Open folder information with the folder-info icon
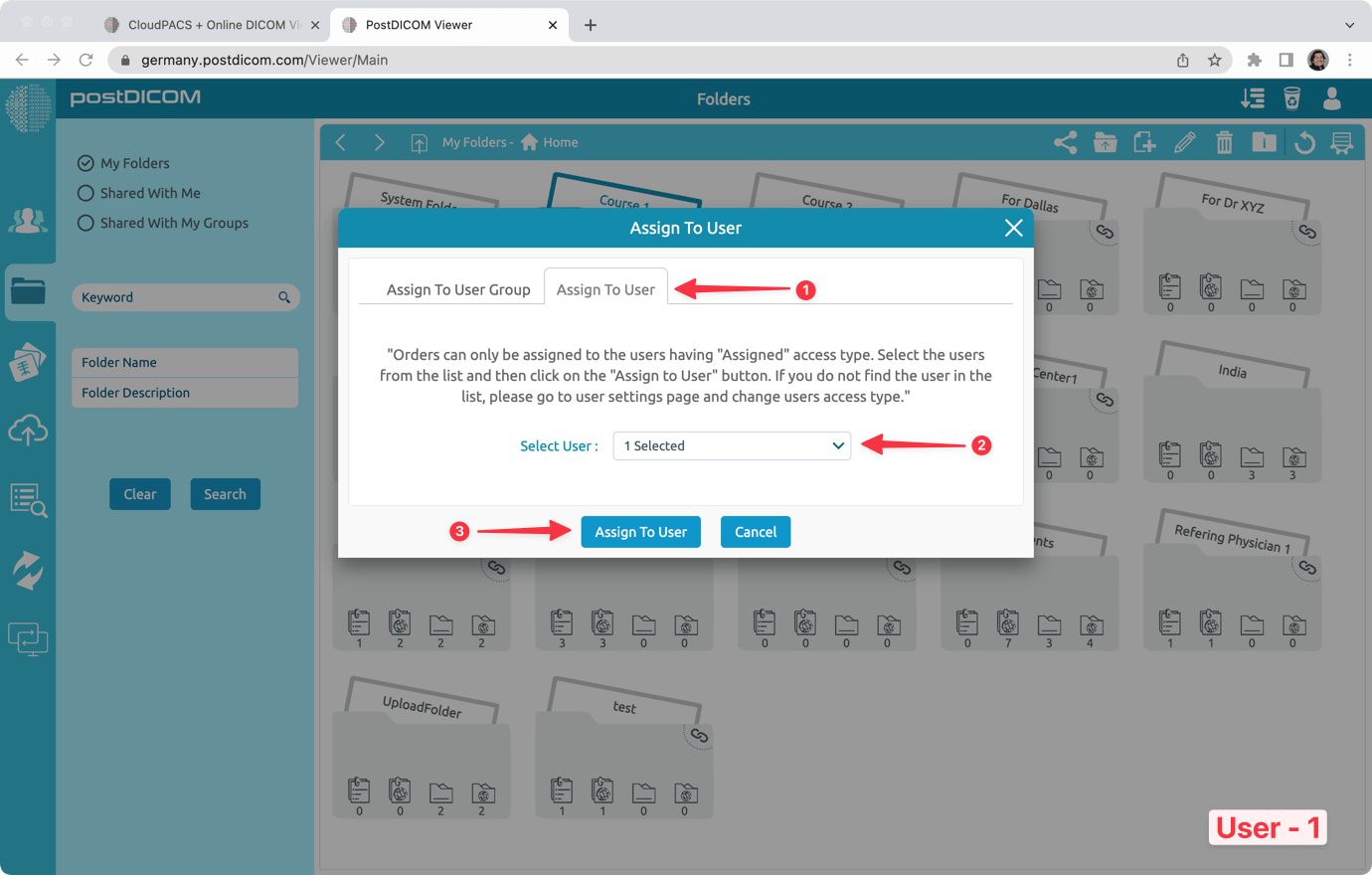 point(1264,142)
